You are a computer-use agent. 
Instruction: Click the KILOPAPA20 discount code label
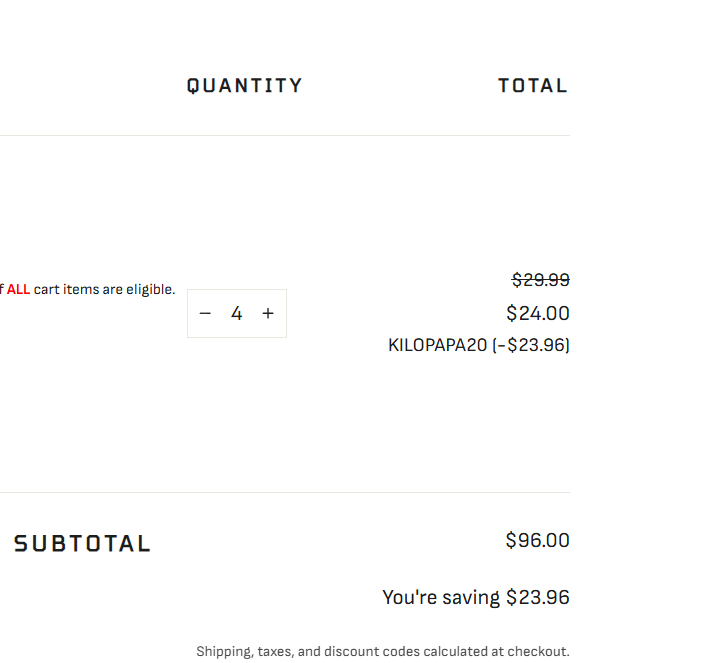(437, 345)
